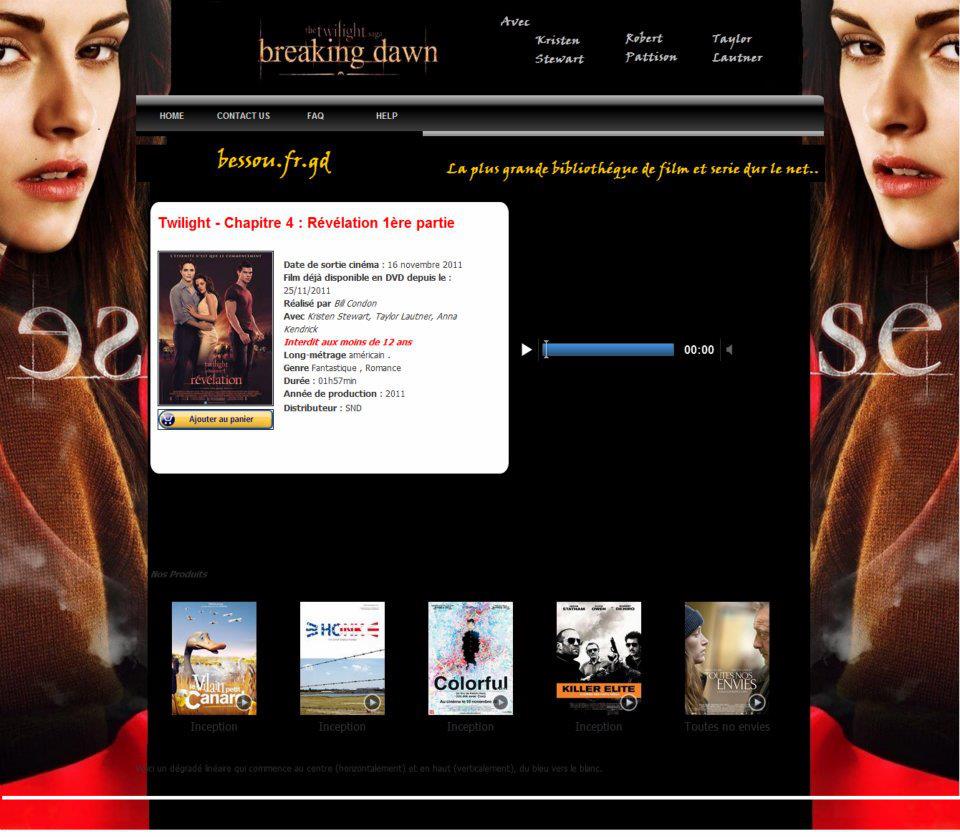Click the 'Durée : 01h57min' line
This screenshot has width=960, height=837.
click(x=320, y=381)
